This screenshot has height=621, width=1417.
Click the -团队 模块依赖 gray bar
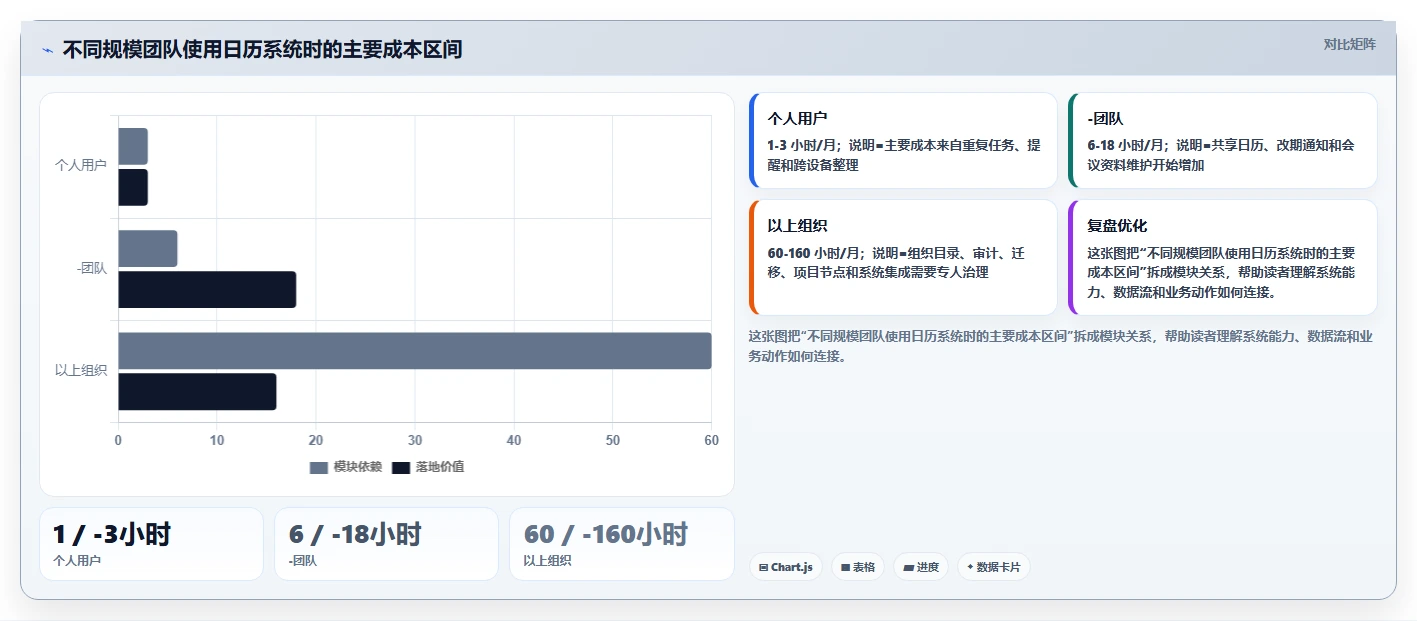pos(148,249)
